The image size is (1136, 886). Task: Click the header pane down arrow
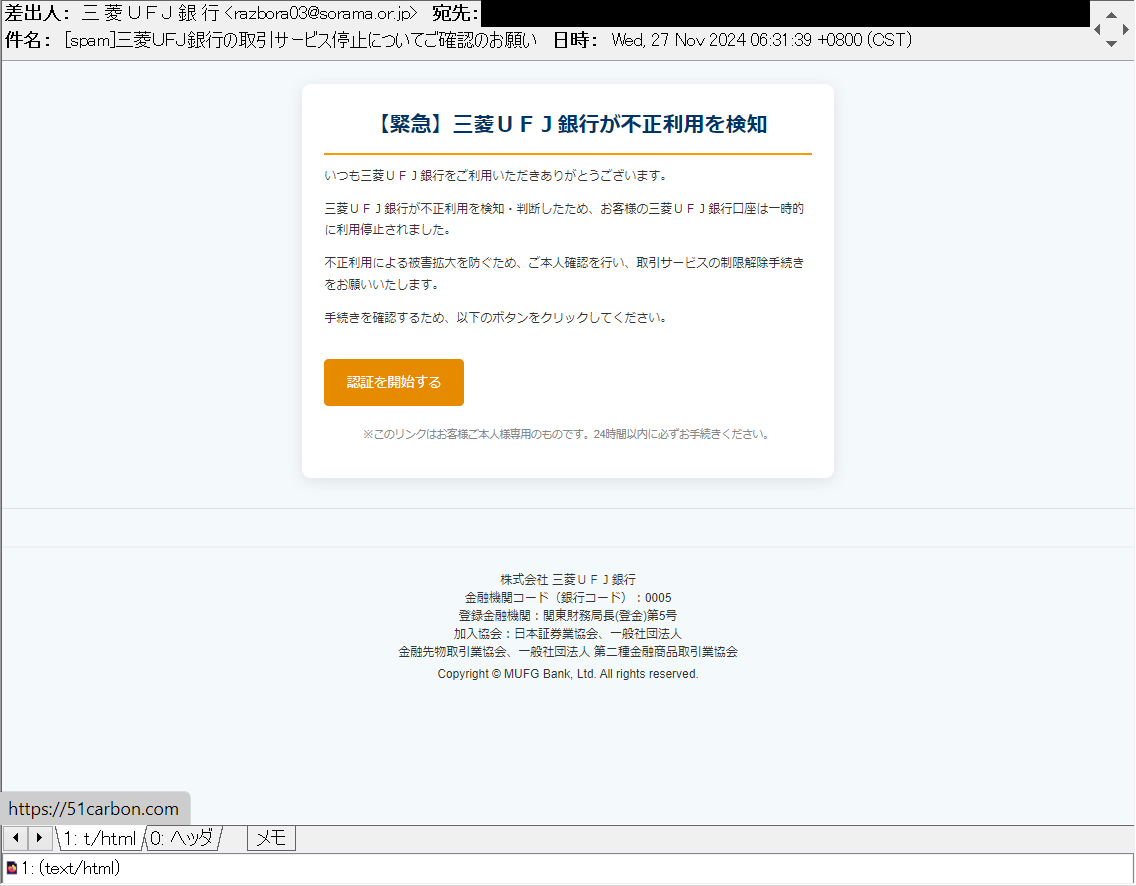[1111, 43]
